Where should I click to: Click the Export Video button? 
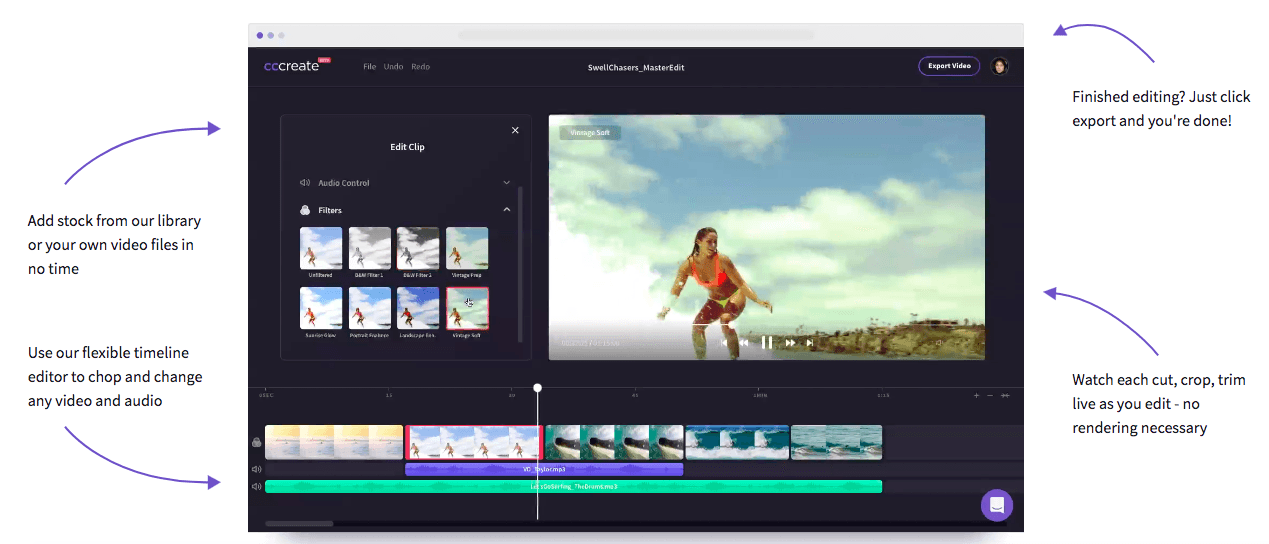pyautogui.click(x=949, y=66)
